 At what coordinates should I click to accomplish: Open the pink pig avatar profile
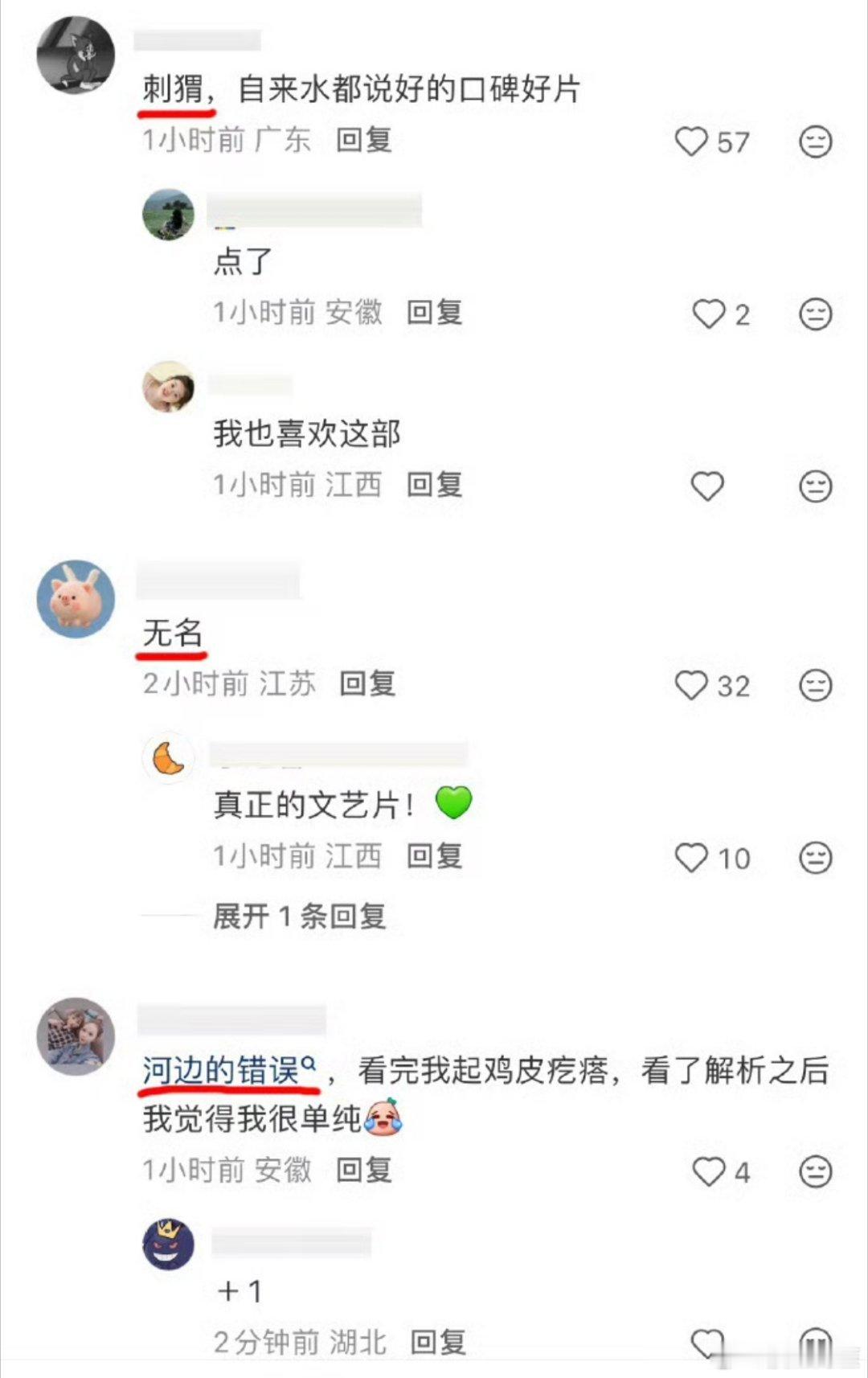click(x=76, y=599)
